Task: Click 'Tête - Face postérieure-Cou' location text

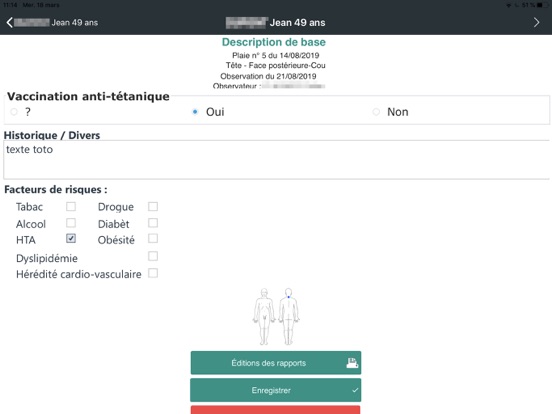Action: pyautogui.click(x=276, y=65)
